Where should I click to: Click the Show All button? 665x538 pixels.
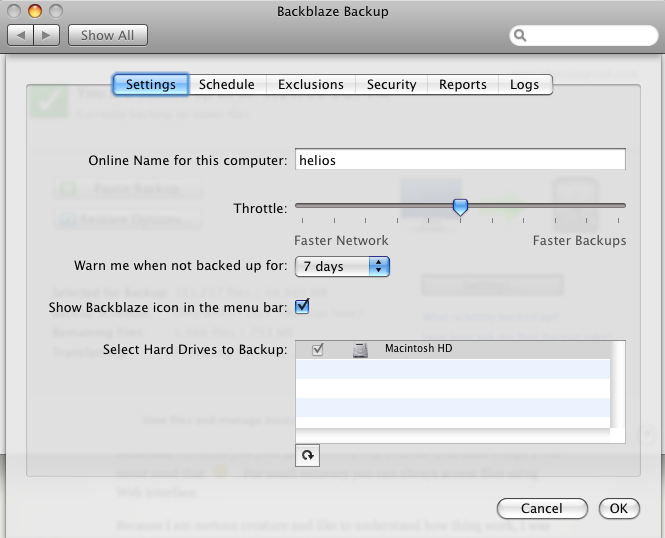108,35
